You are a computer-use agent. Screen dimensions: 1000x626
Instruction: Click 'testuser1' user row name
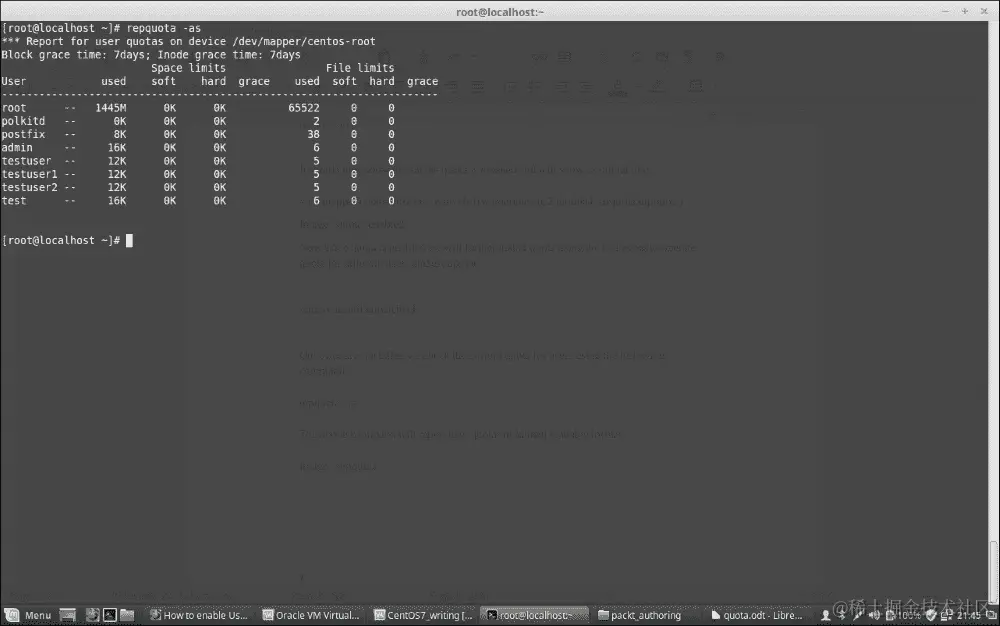pyautogui.click(x=29, y=174)
